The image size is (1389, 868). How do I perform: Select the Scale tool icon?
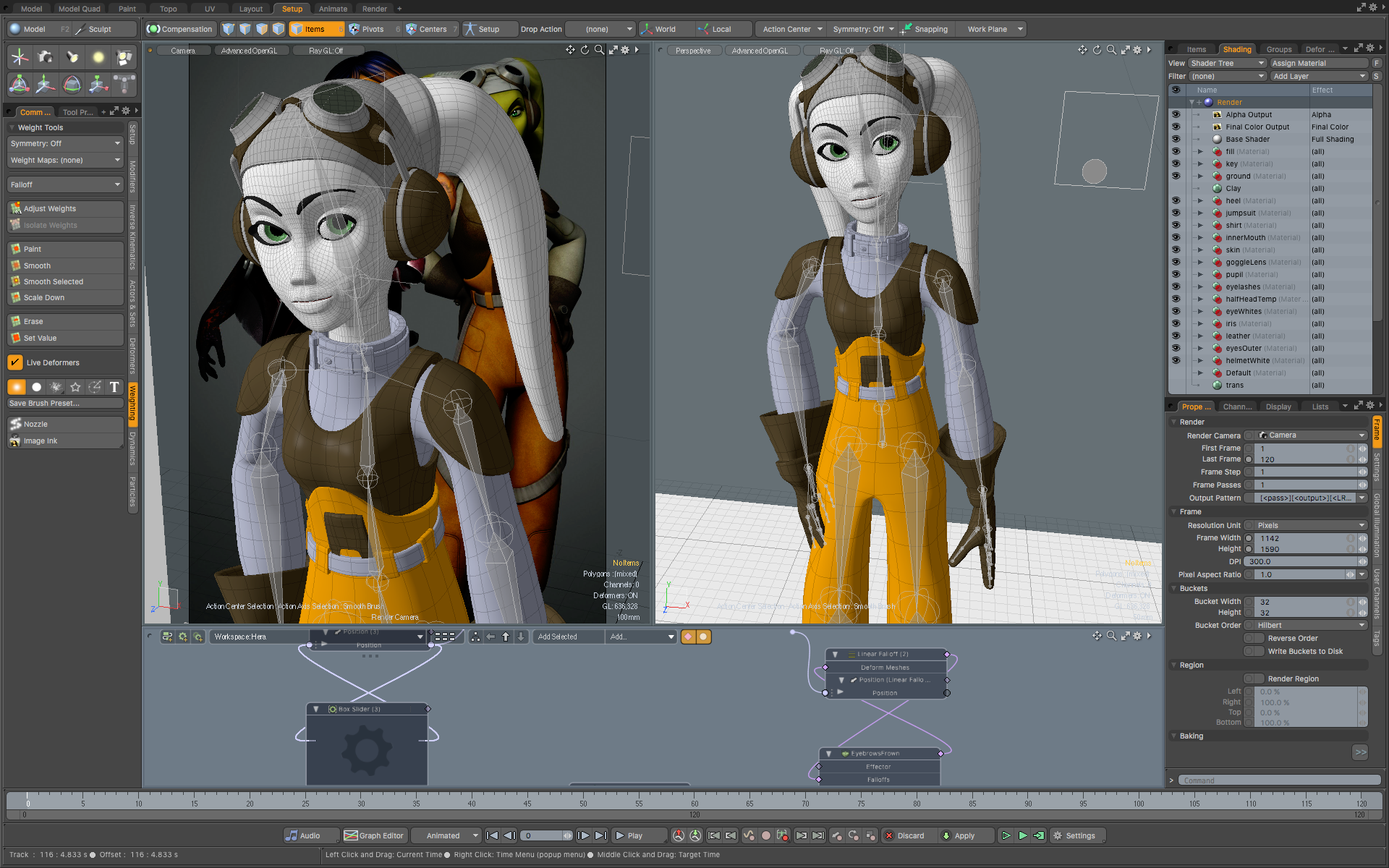point(98,85)
